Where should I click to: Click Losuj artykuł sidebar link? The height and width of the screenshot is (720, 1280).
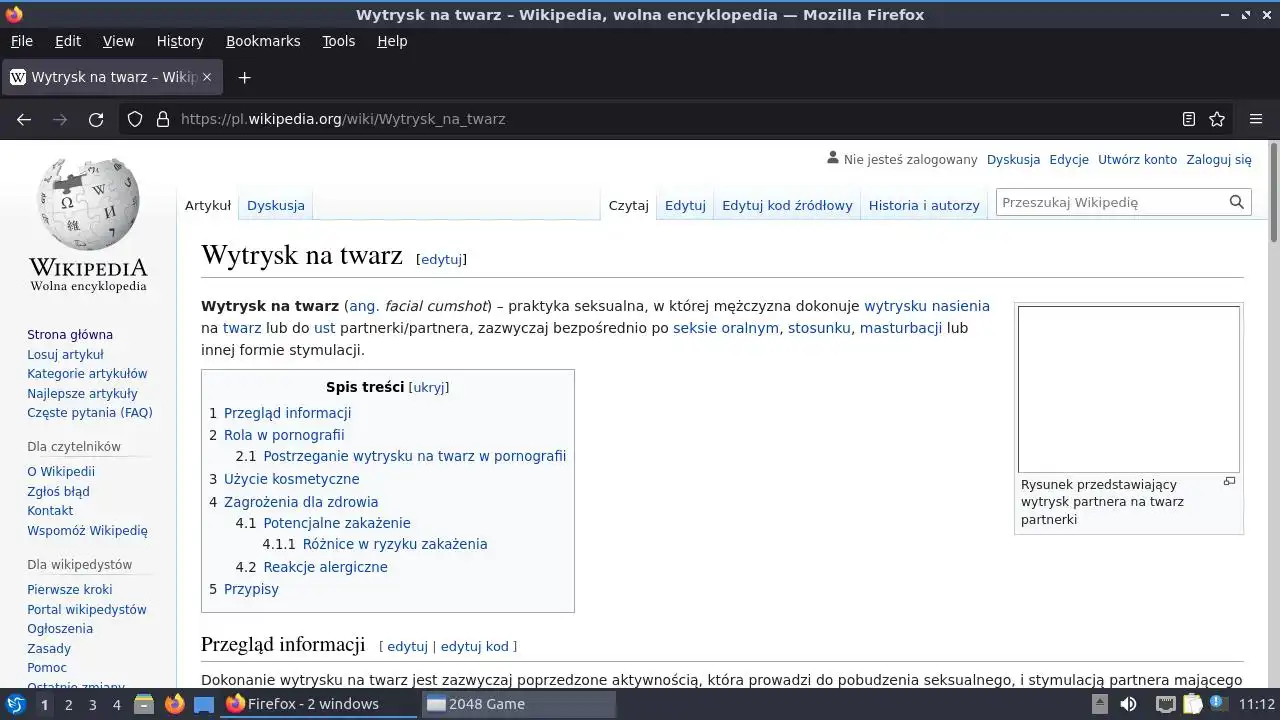(x=65, y=354)
